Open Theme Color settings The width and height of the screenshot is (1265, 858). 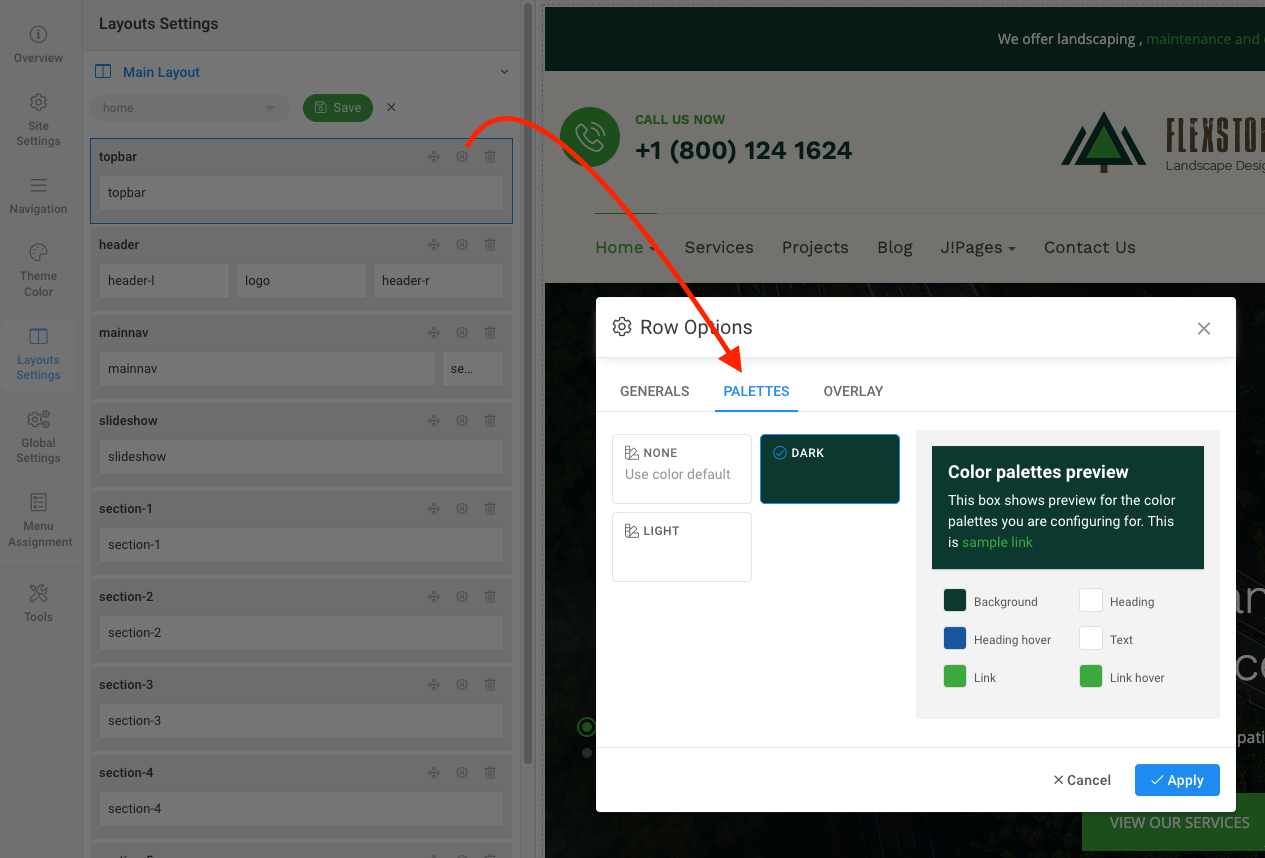(38, 270)
